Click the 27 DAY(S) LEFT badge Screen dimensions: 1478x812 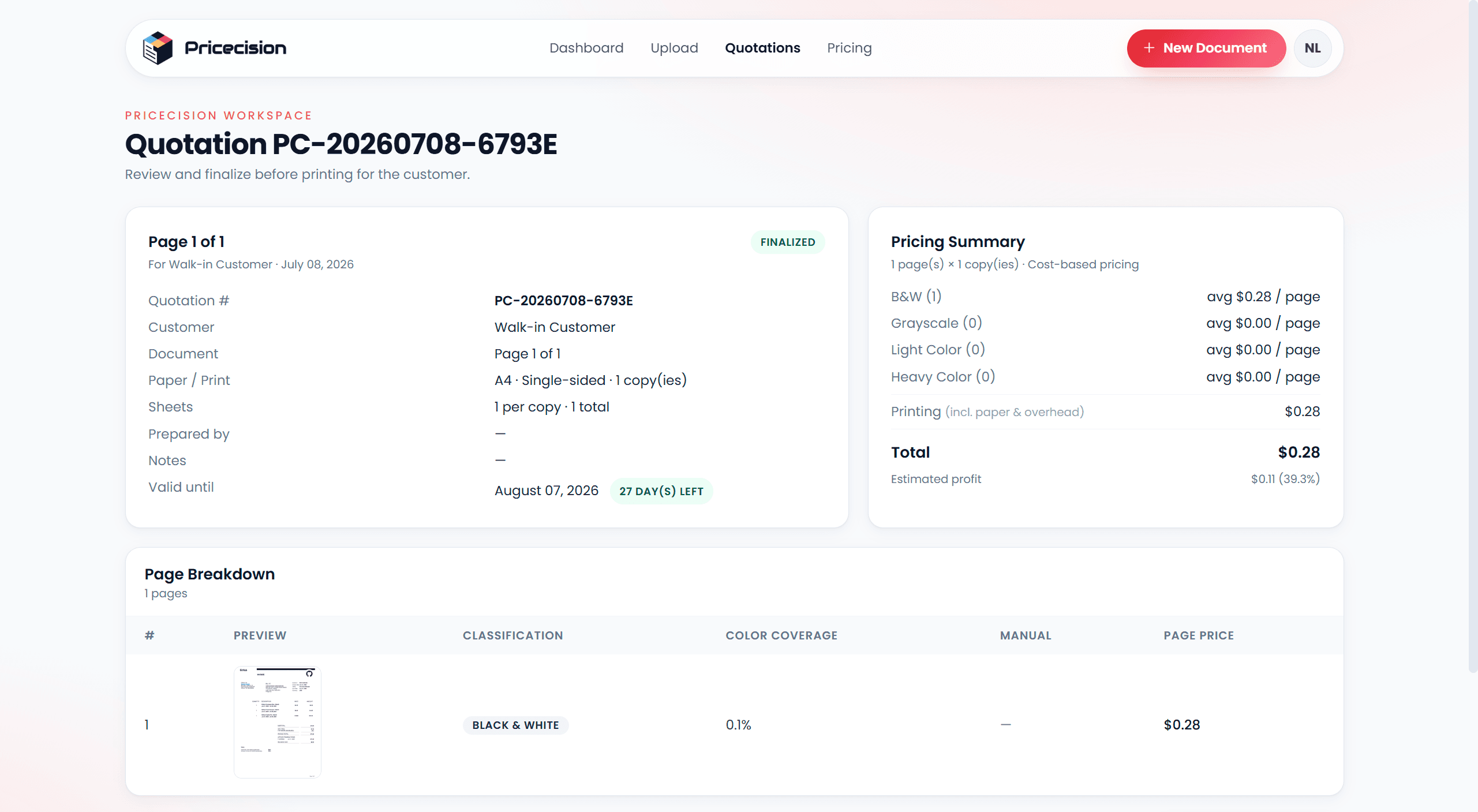[x=661, y=491]
